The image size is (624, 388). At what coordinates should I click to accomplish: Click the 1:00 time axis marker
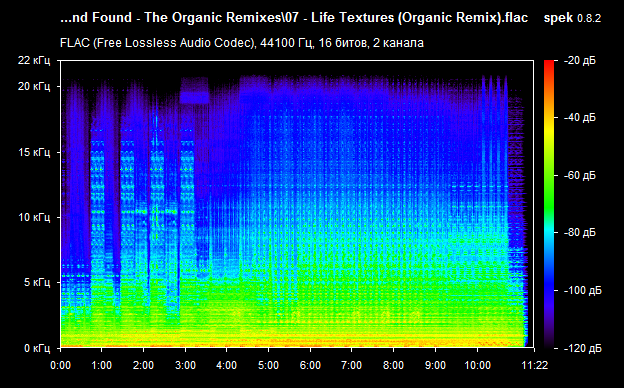(x=101, y=365)
